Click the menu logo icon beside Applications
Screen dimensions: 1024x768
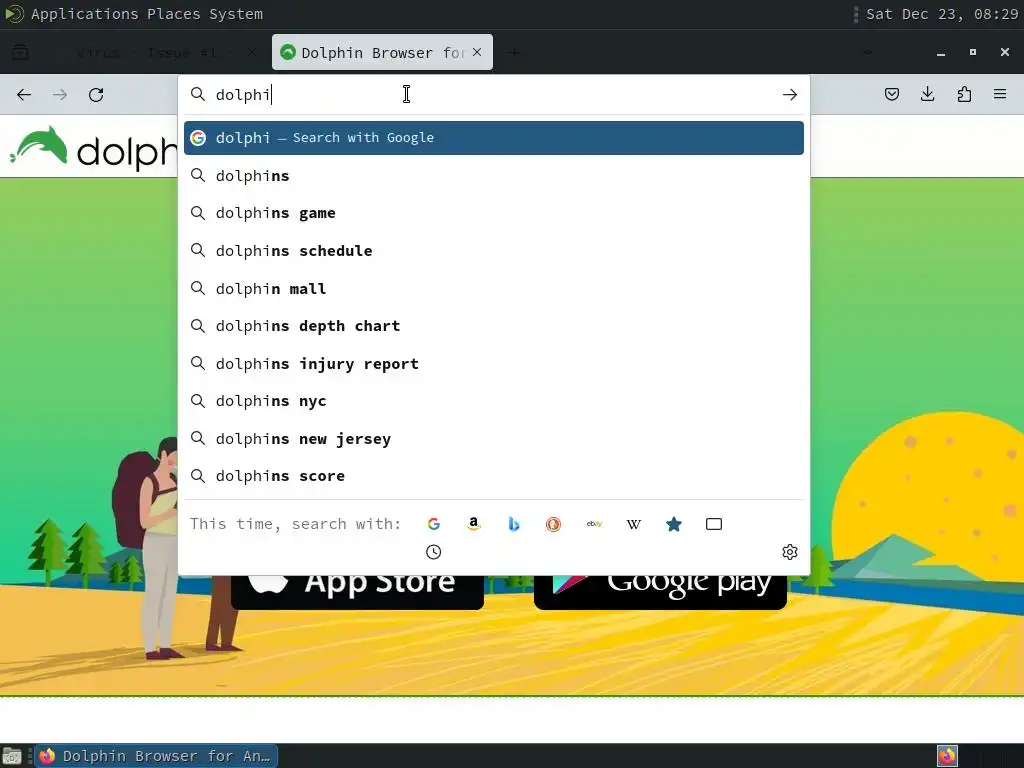[x=14, y=14]
